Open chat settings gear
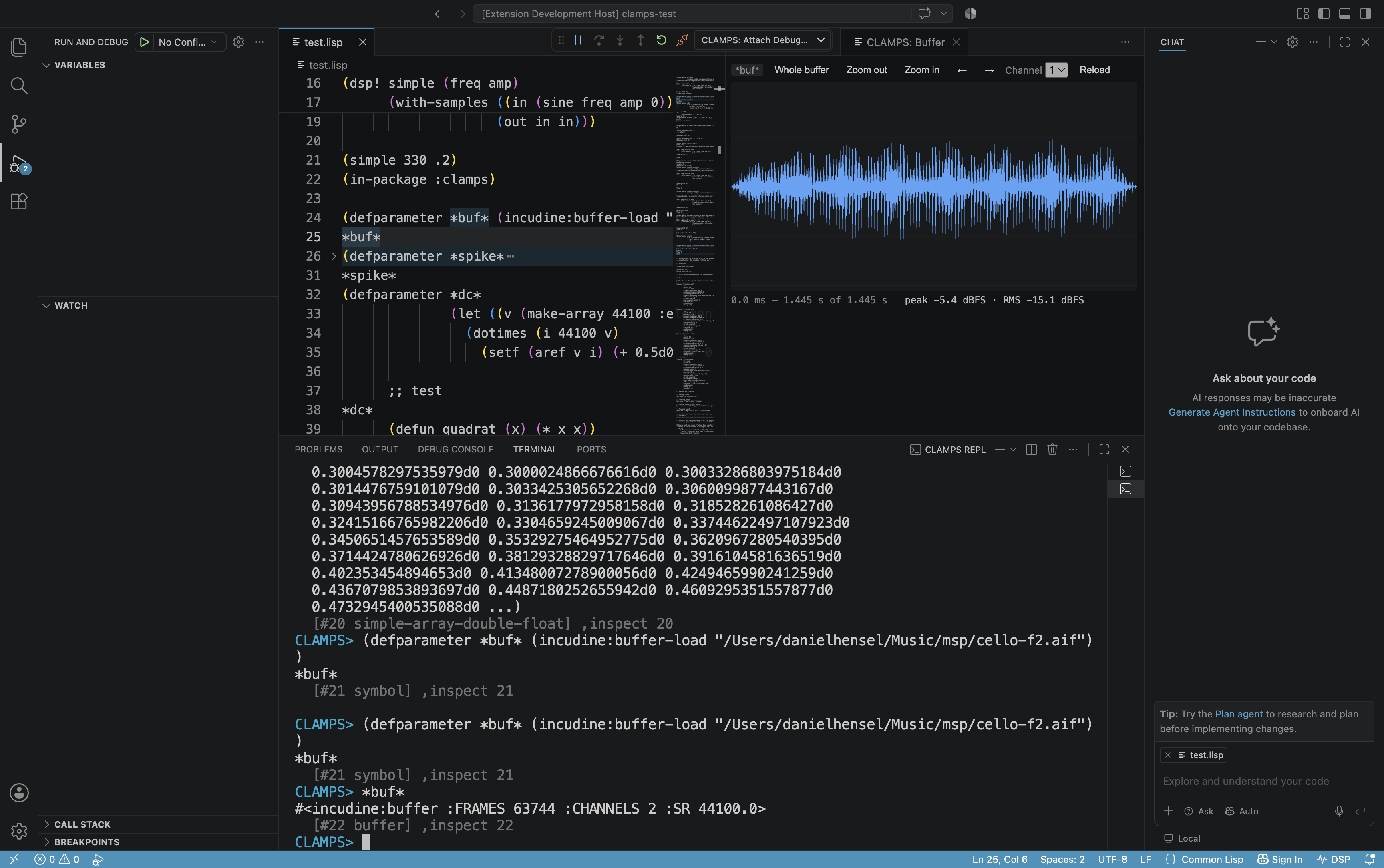The image size is (1384, 868). pyautogui.click(x=1293, y=42)
